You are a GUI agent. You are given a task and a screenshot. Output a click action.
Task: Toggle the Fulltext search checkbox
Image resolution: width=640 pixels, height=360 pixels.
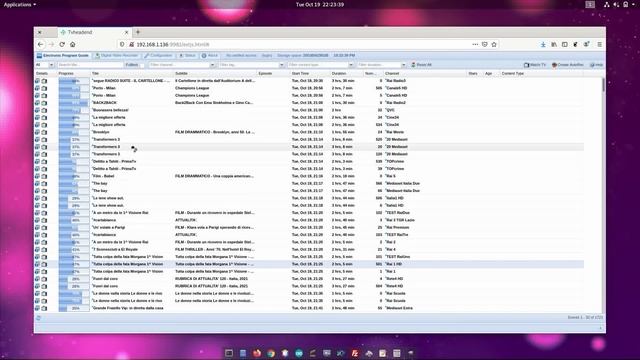click(x=142, y=65)
